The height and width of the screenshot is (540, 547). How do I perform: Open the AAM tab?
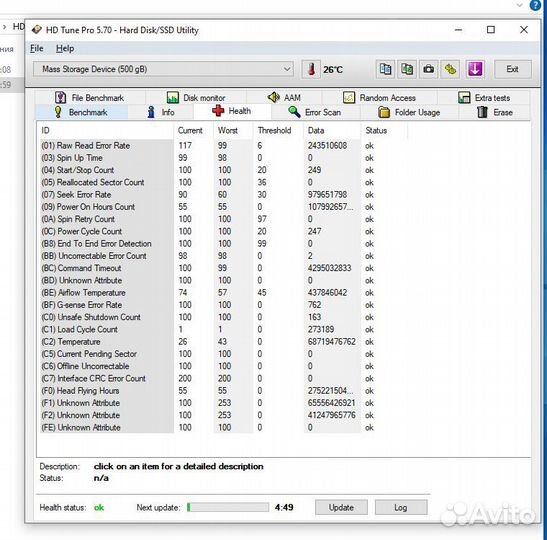284,98
